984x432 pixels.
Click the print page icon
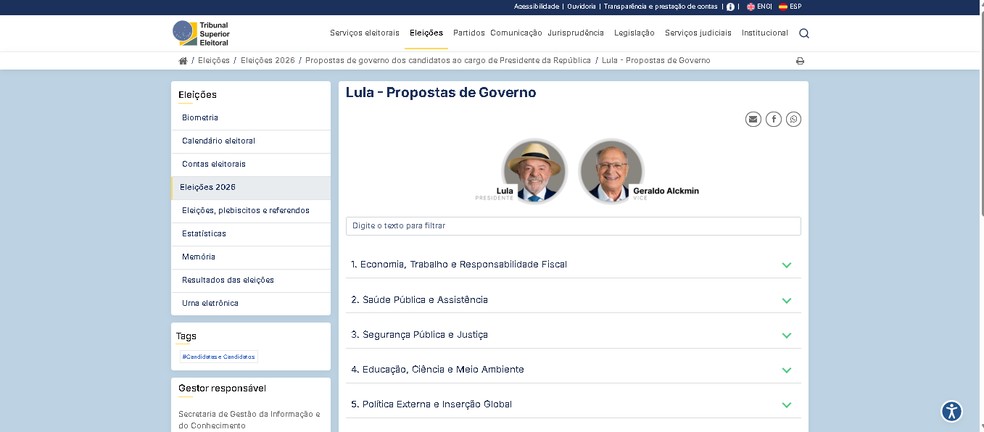[800, 61]
